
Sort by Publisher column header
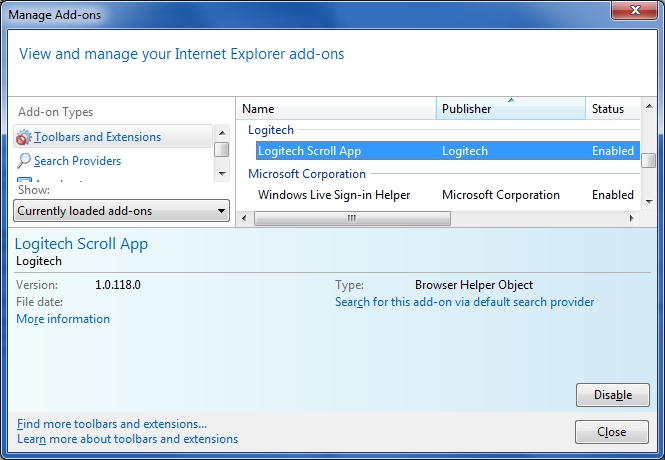511,109
